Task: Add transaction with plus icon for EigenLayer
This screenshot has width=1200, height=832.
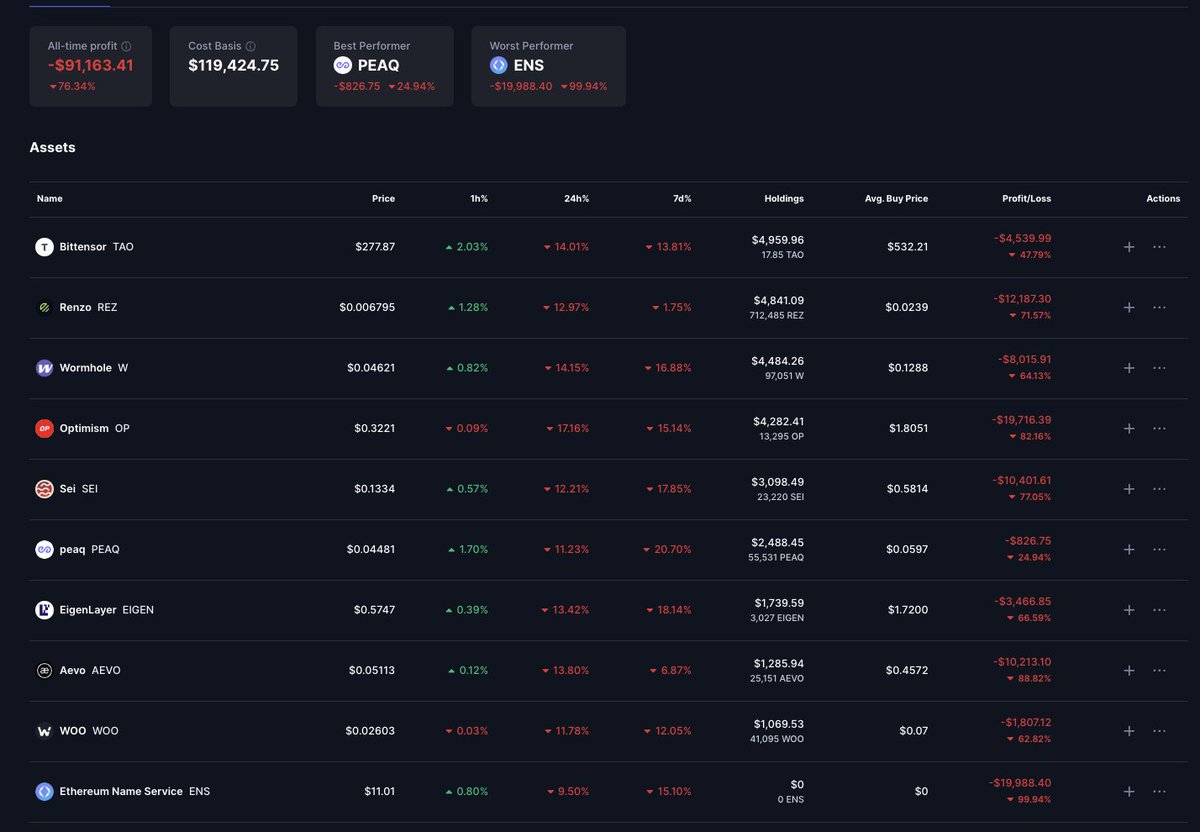Action: click(1129, 610)
